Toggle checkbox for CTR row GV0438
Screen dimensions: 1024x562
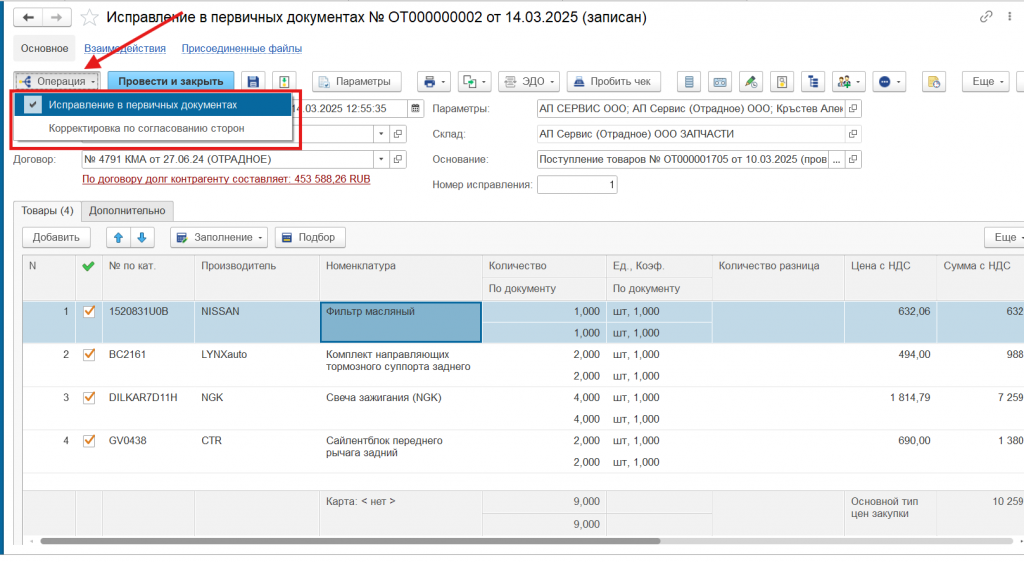[89, 440]
